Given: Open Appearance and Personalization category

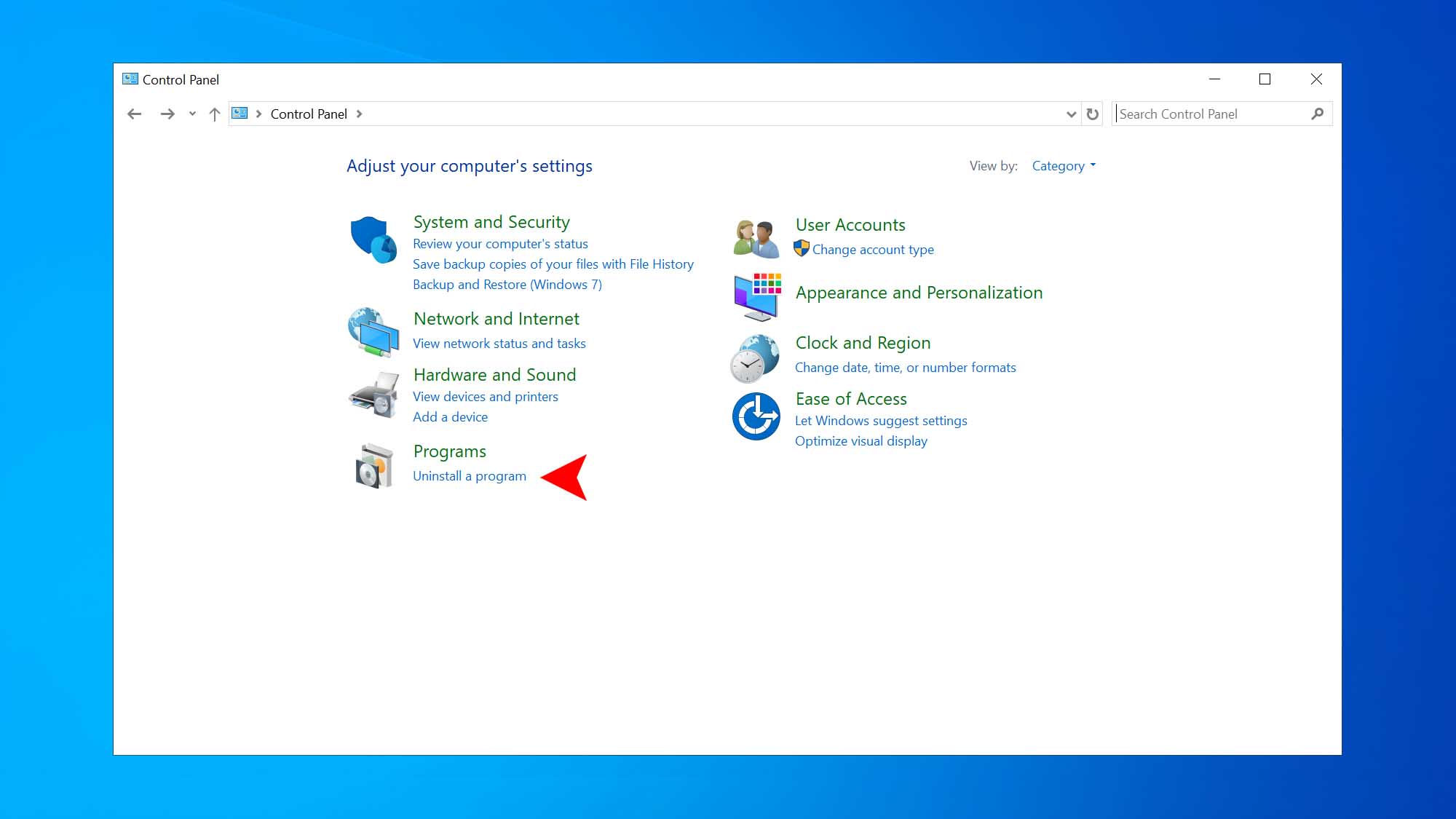Looking at the screenshot, I should (919, 293).
